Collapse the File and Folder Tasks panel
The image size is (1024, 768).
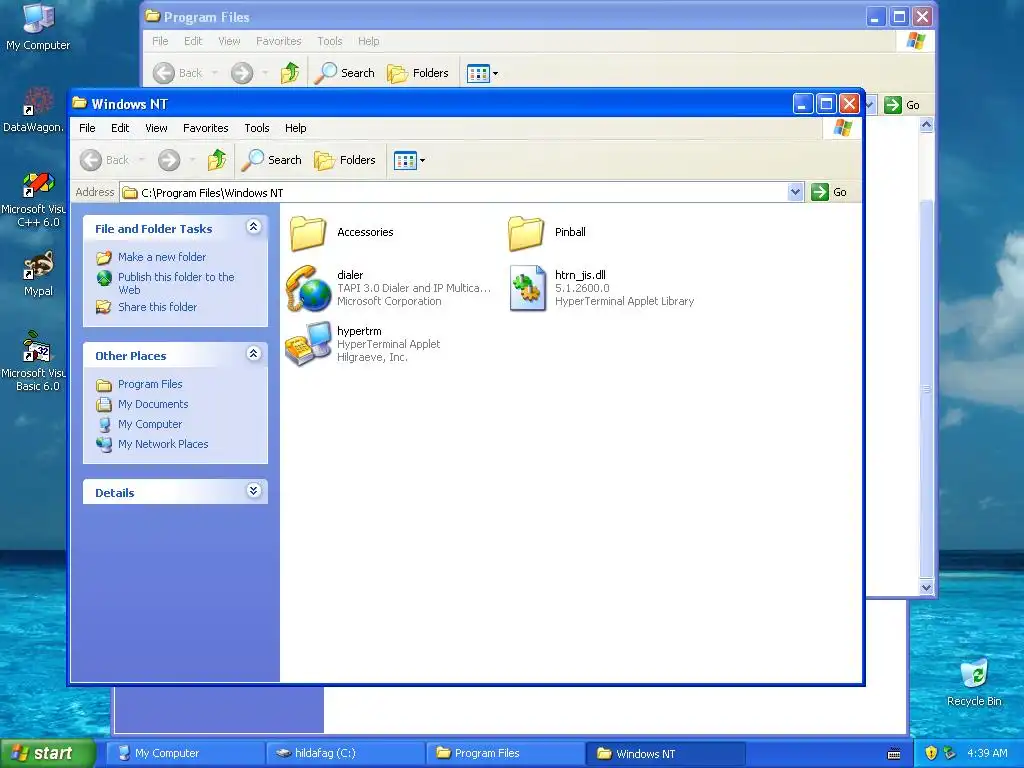click(254, 227)
